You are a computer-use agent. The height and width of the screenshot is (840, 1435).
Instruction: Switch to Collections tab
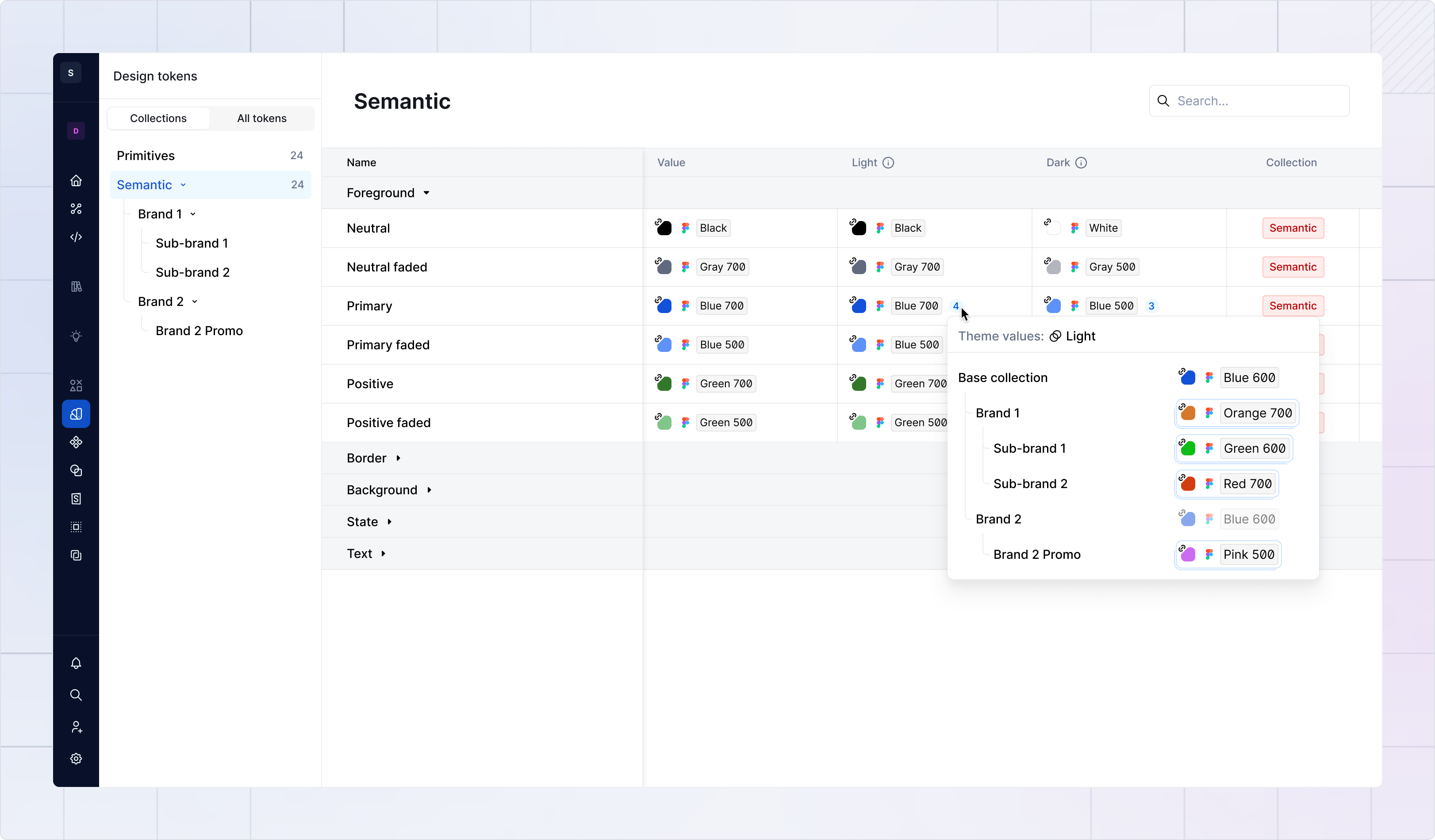(158, 118)
